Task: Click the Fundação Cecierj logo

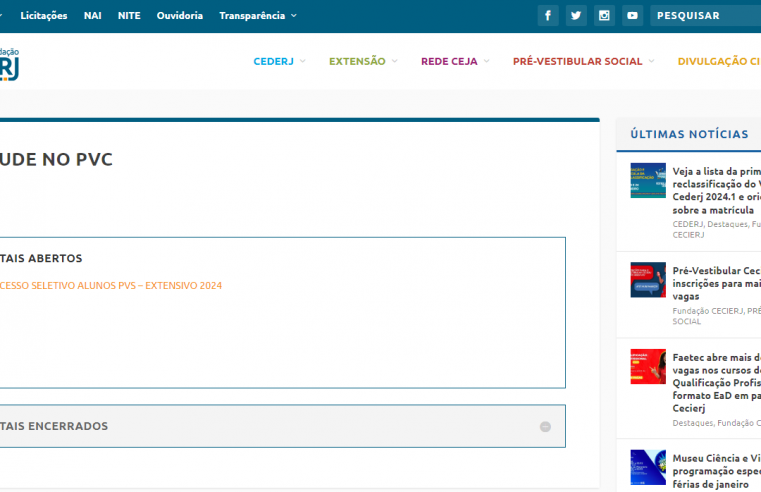Action: click(x=9, y=64)
